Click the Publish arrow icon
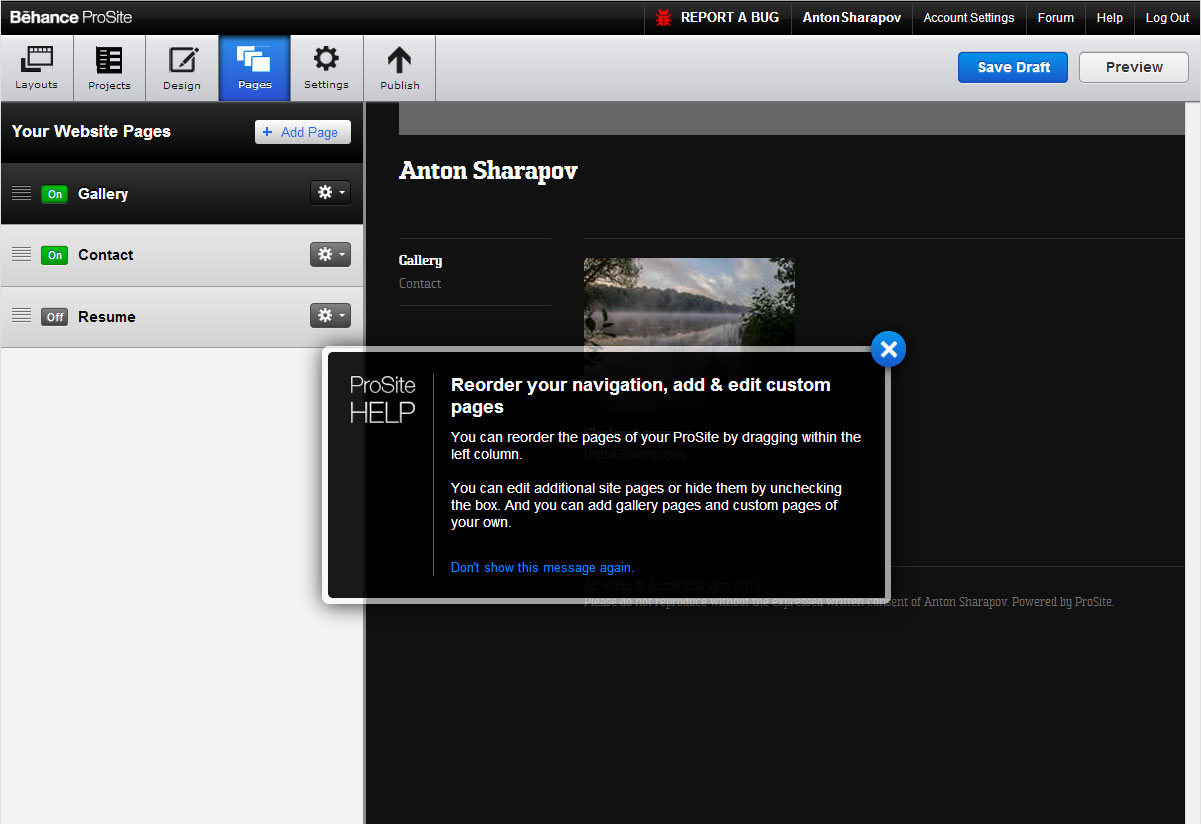 coord(399,61)
